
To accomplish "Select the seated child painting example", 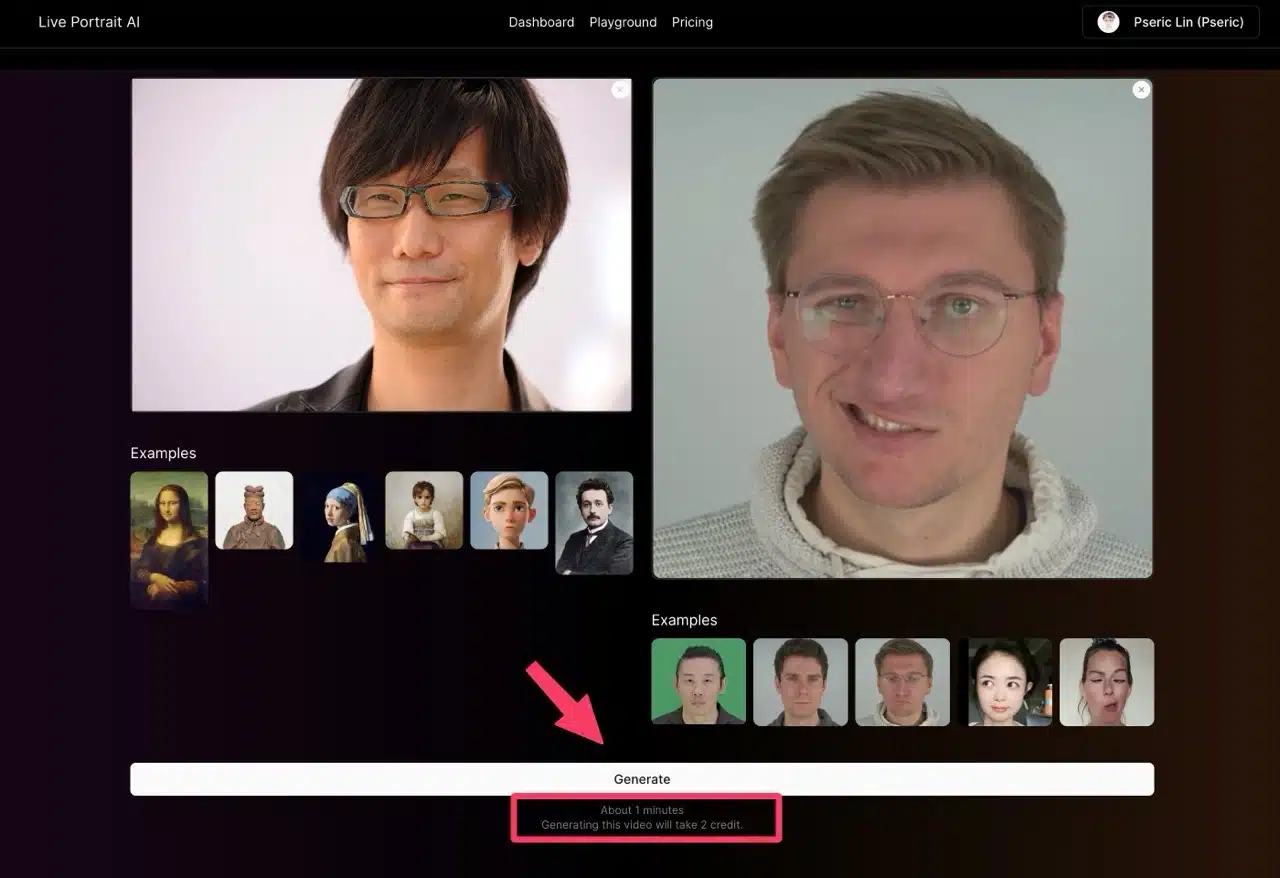I will [x=424, y=510].
